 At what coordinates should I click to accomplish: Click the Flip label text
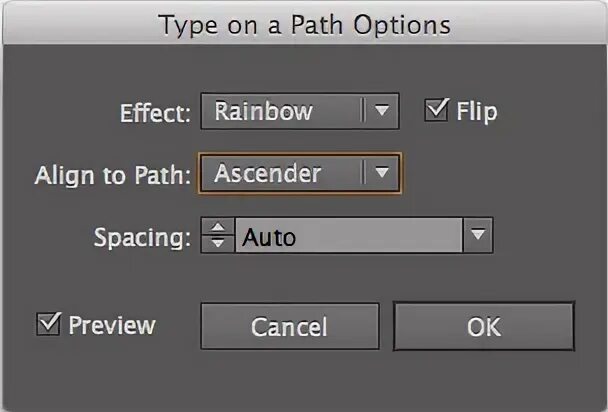point(476,111)
